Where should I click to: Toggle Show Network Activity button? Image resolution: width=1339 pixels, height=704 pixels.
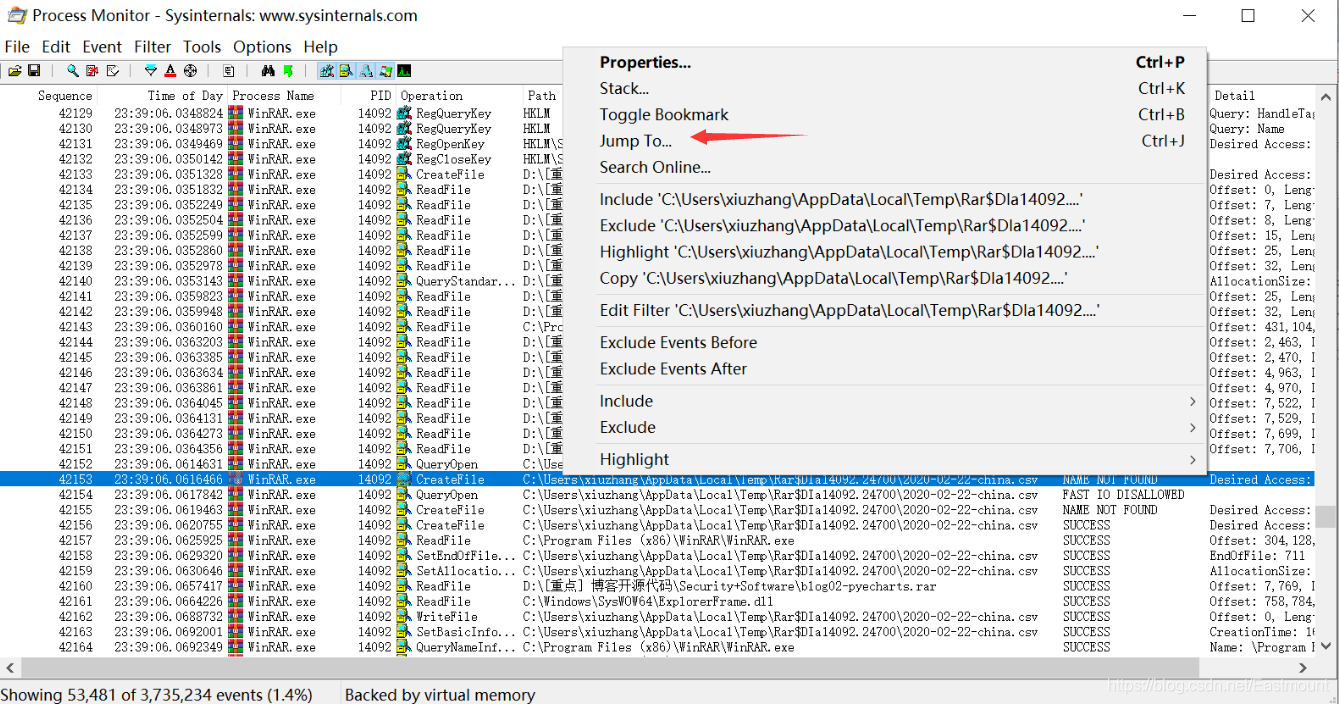pos(365,71)
